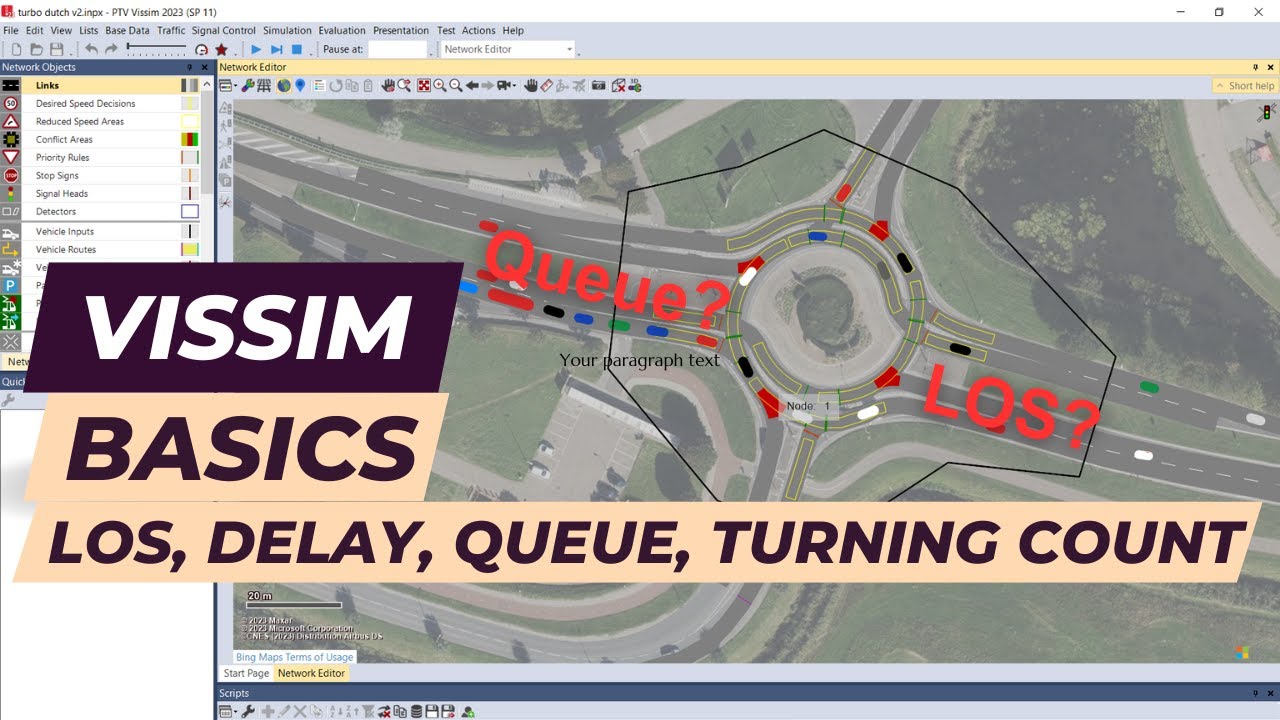Open the Traffic menu
Screen dimensions: 1280x720
point(171,30)
